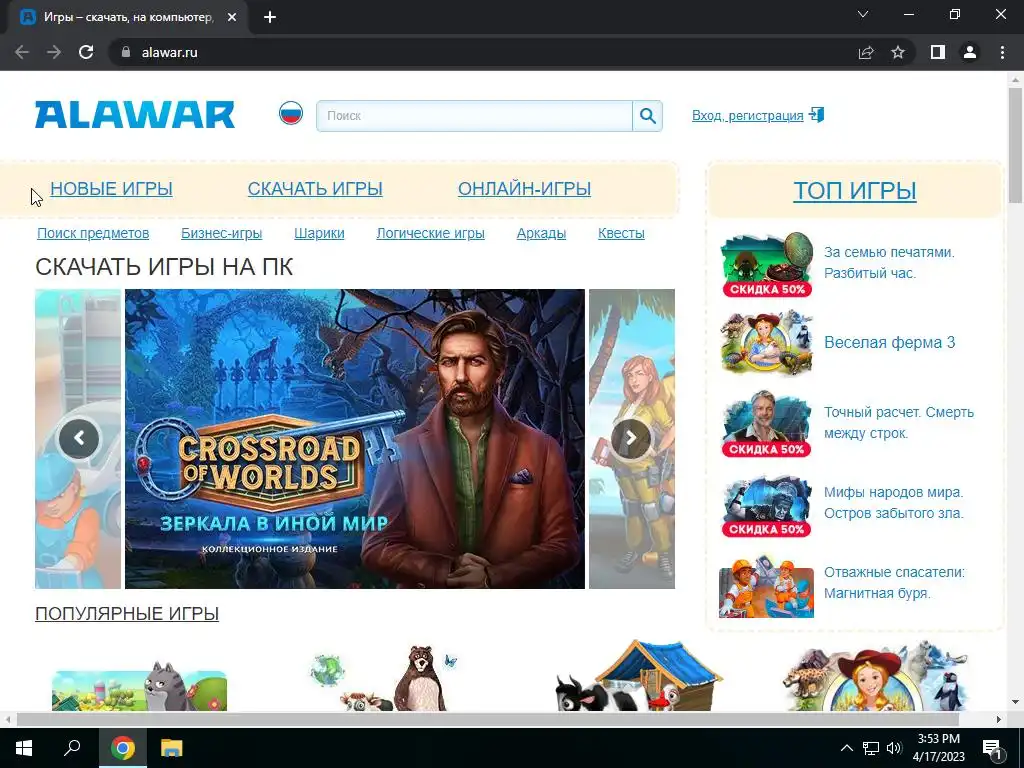
Task: Open Chrome profile avatar
Action: click(970, 52)
